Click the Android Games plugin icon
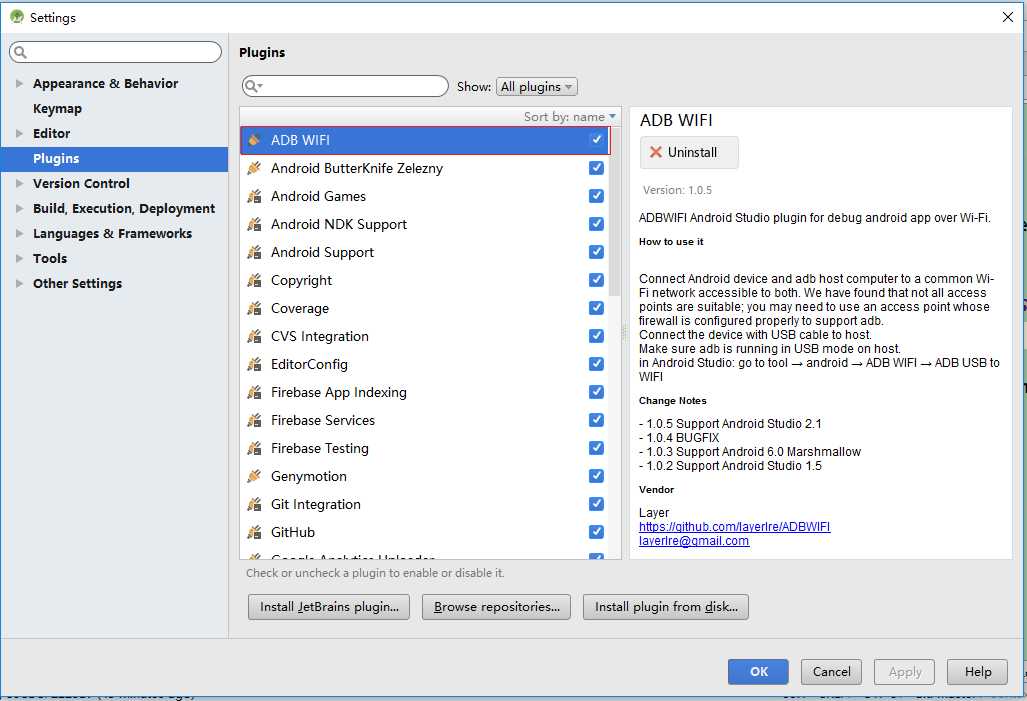This screenshot has height=701, width=1027. [x=254, y=196]
